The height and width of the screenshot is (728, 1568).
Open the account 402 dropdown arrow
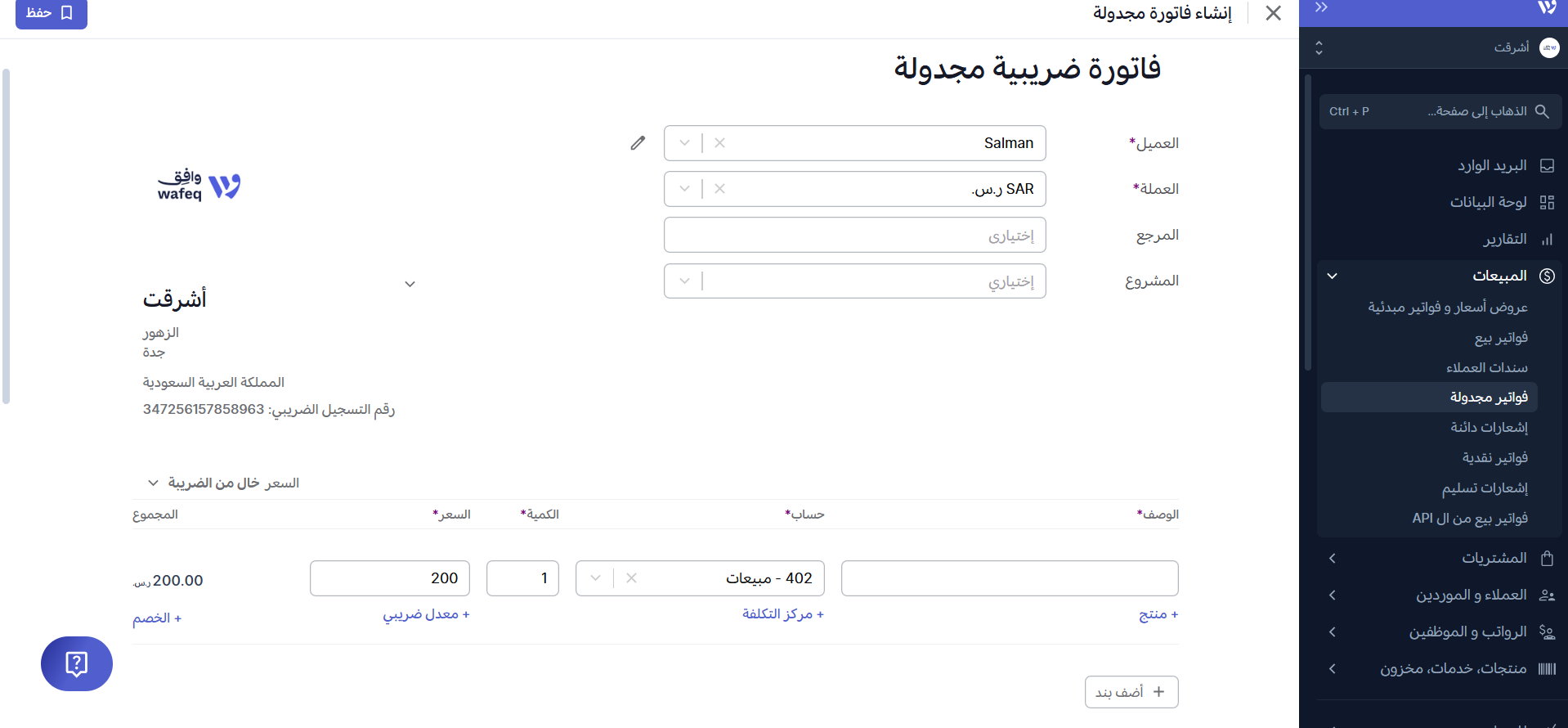click(x=595, y=578)
